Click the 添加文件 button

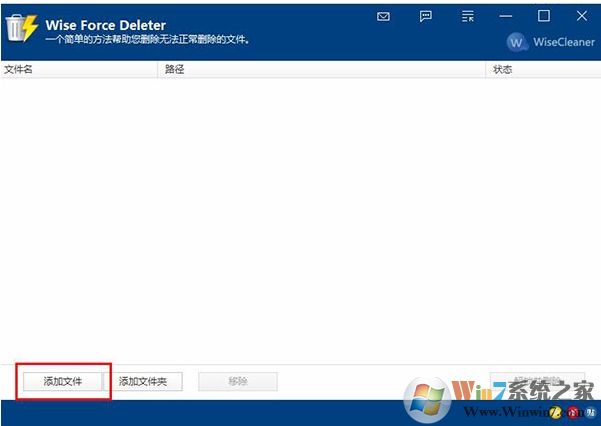63,382
